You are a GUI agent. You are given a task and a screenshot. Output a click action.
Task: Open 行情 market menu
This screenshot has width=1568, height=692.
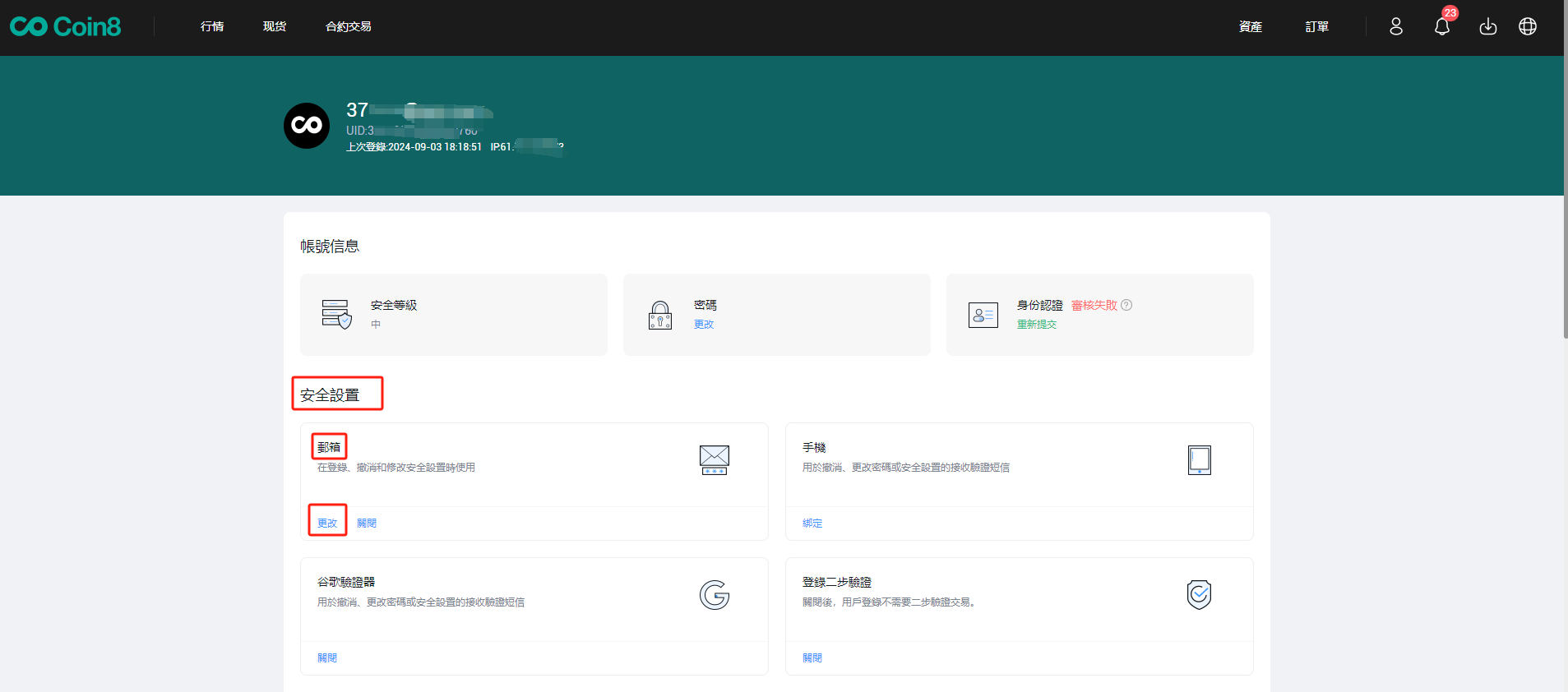click(212, 26)
